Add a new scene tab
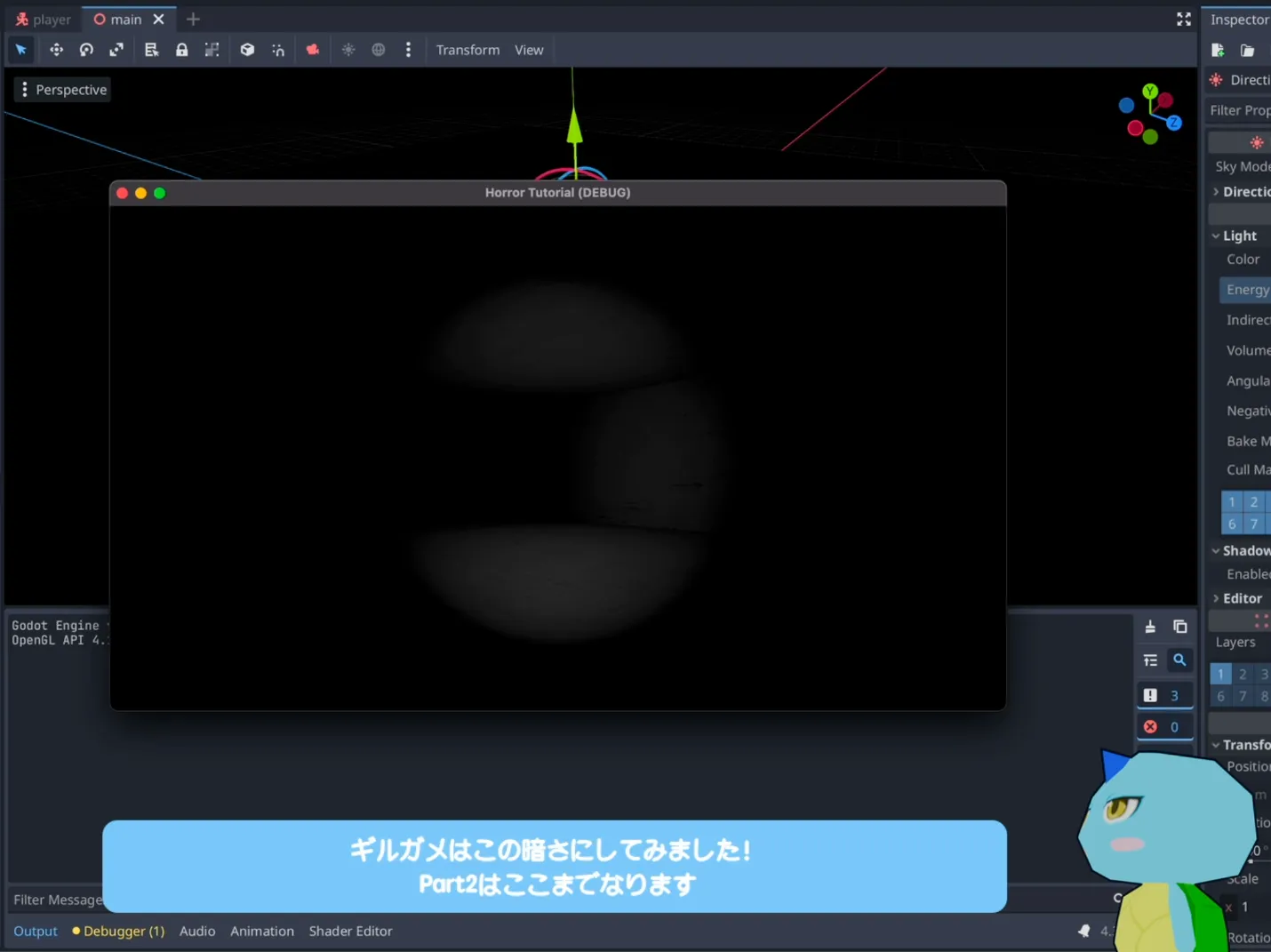Screen dimensions: 1271x952 pos(193,19)
